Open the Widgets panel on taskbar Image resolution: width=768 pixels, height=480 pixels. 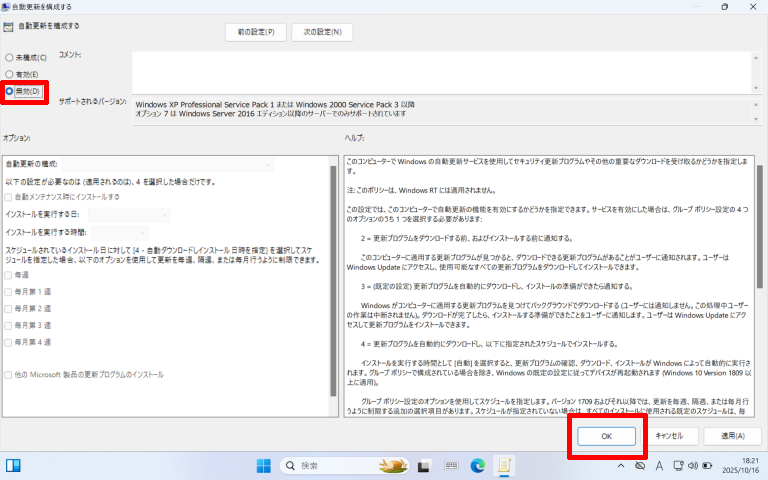point(15,465)
